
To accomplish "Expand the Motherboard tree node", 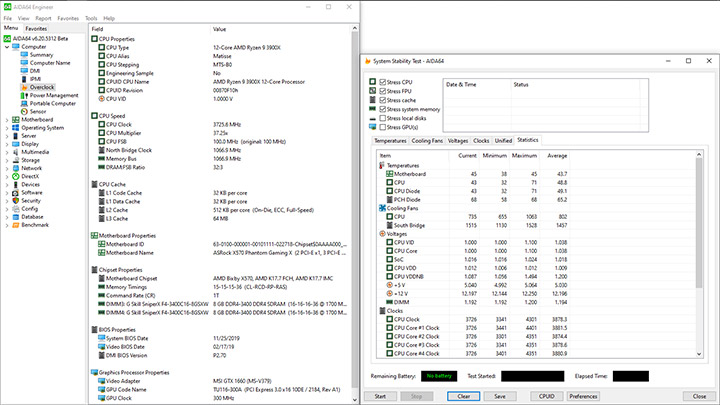I will [7, 119].
